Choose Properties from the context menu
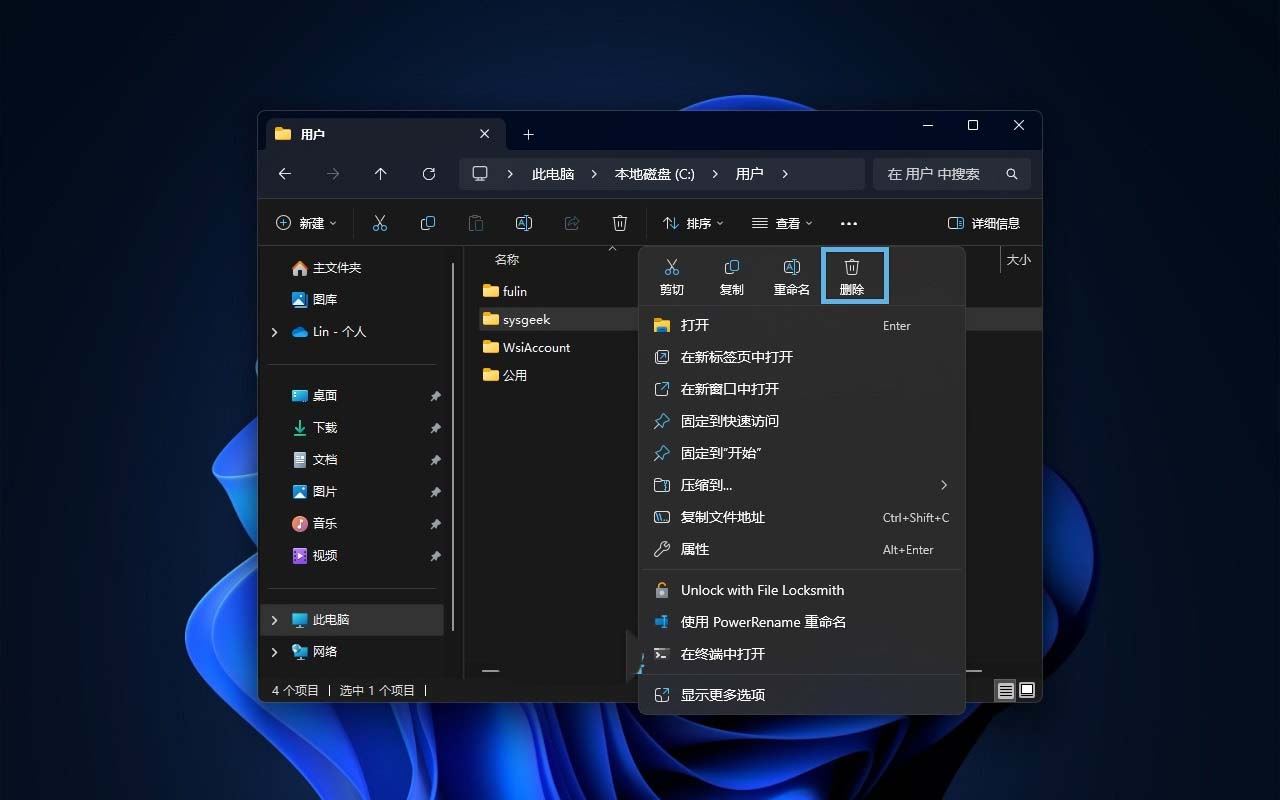 (695, 549)
